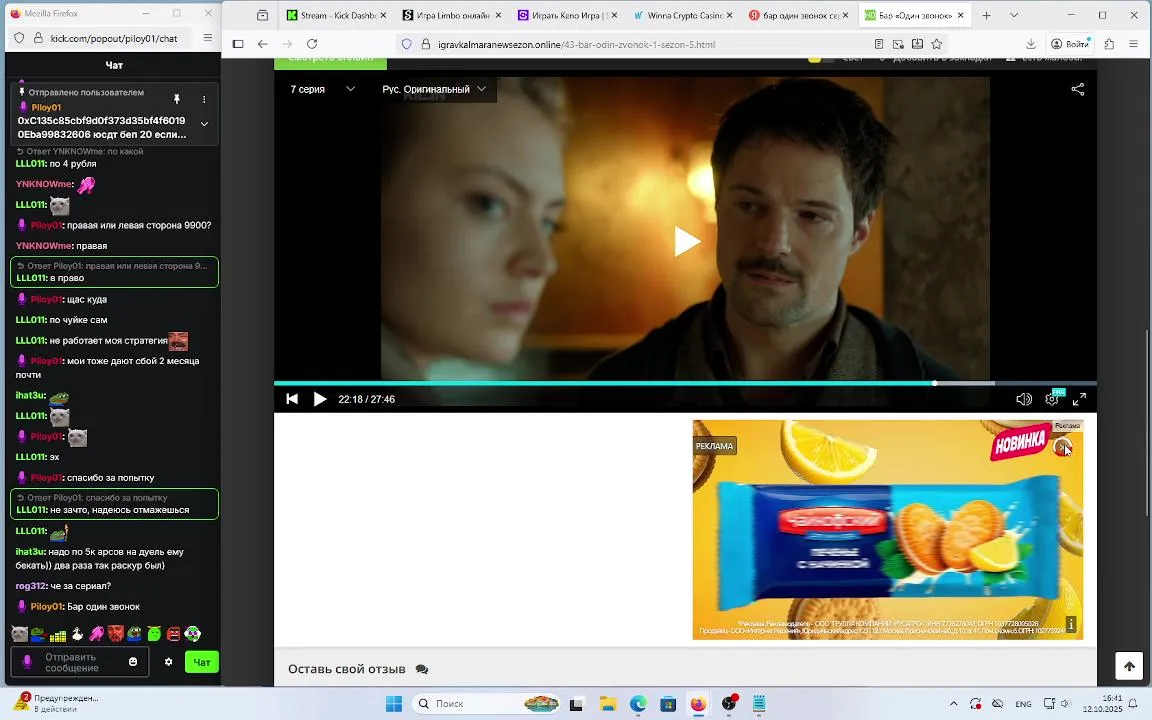Click the Оставь свой отзыв heading
The image size is (1152, 720).
(347, 669)
